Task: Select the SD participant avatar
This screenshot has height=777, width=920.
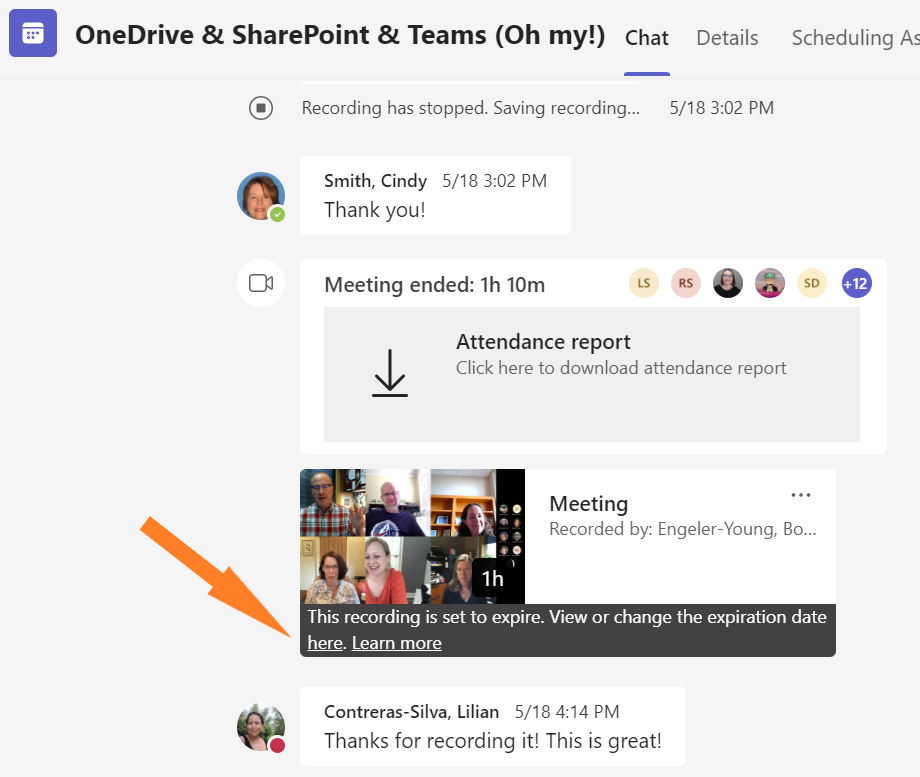Action: (811, 283)
